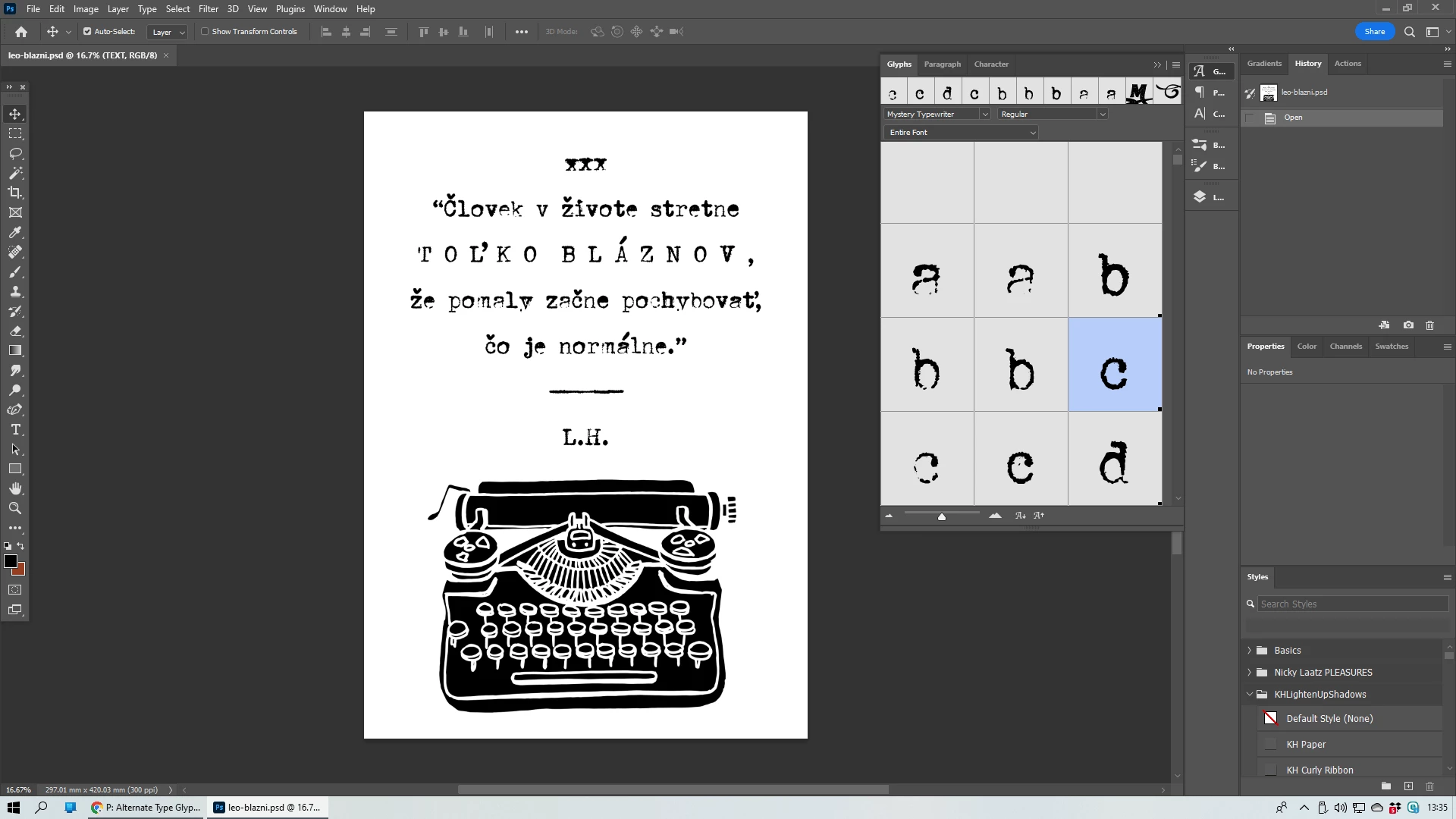Select the Lasso tool
The image size is (1456, 819).
15,153
